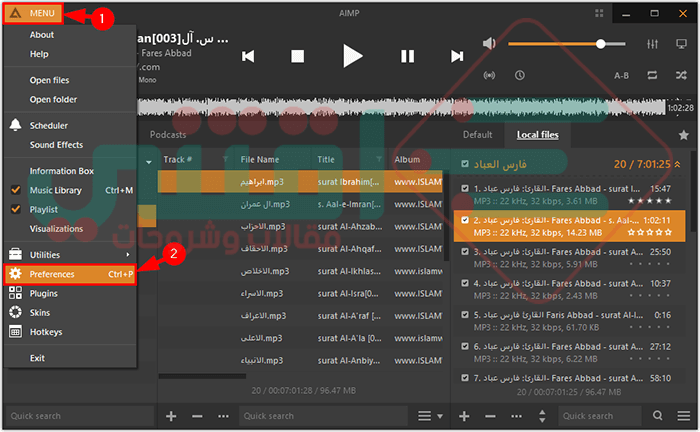Open the Scheduler menu entry
Screen dimensions: 700x432
pos(49,126)
